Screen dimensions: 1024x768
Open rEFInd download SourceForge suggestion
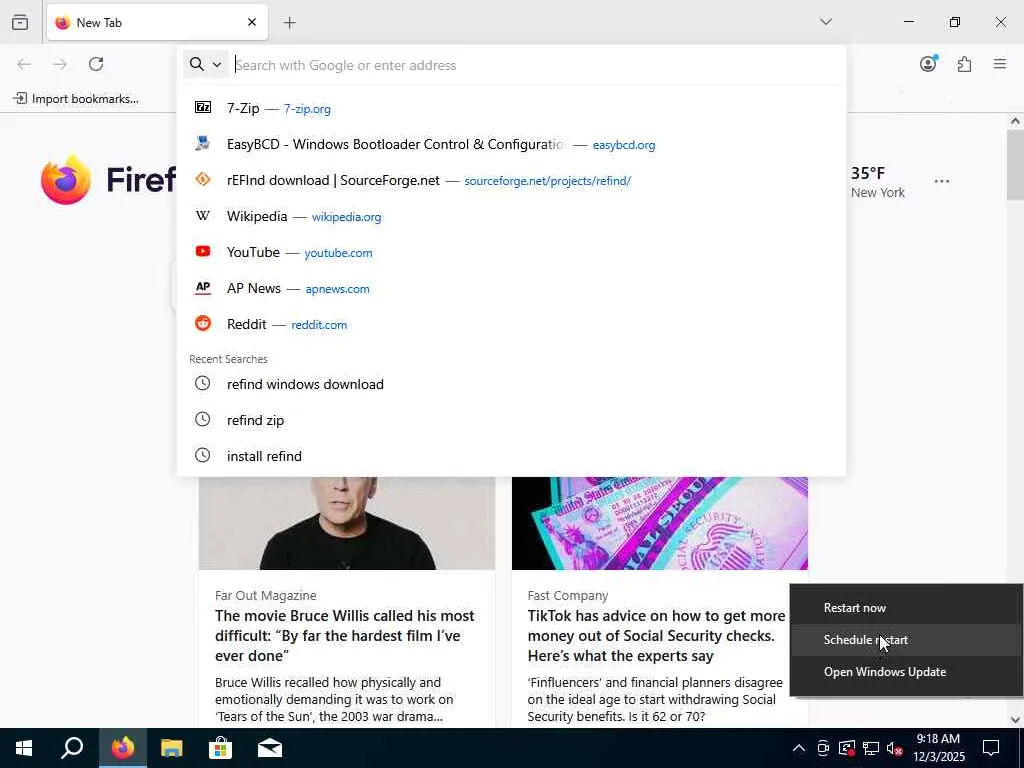(511, 180)
